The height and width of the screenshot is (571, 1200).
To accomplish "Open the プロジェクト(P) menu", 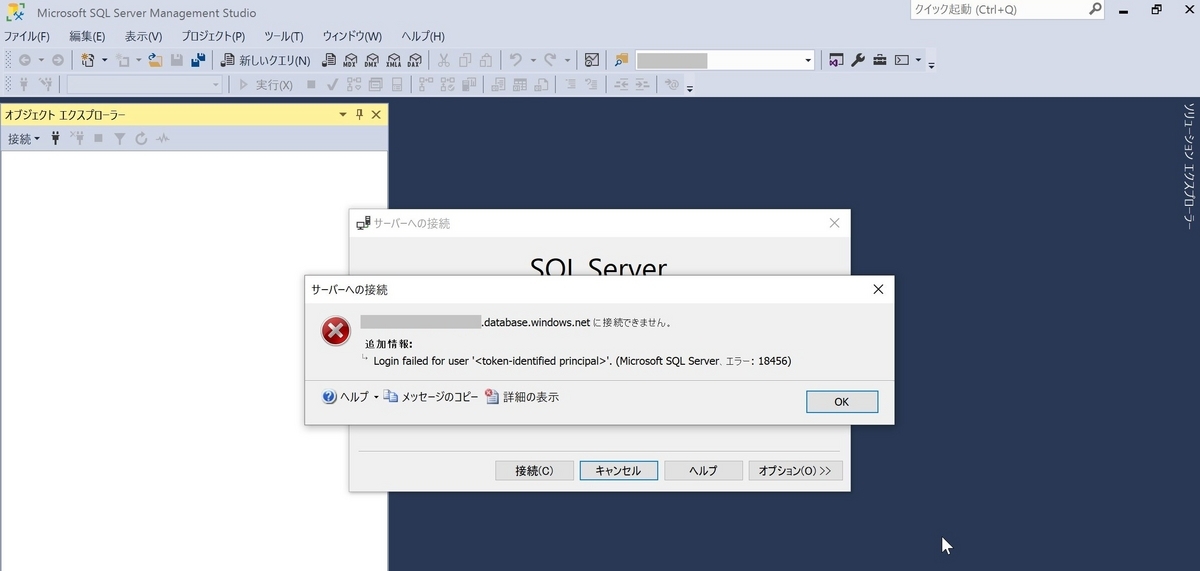I will (213, 36).
